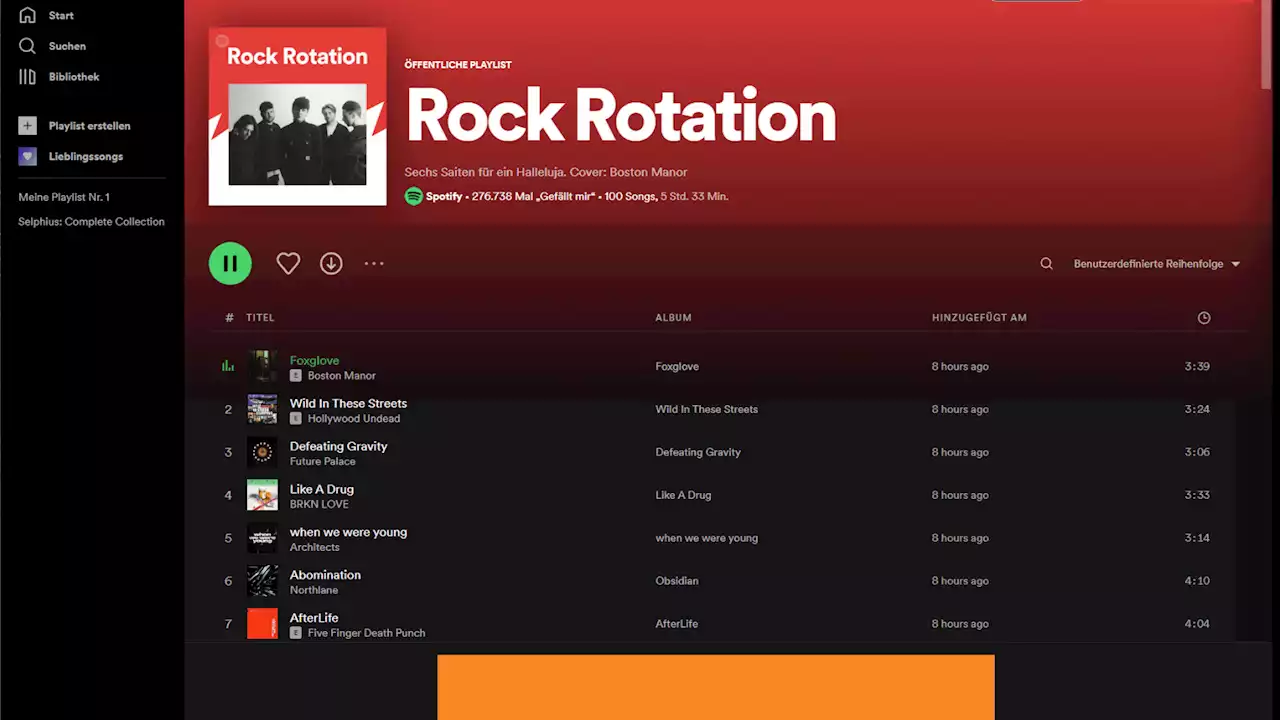The width and height of the screenshot is (1280, 720).
Task: Click the when we were young thumbnail
Action: [x=262, y=538]
